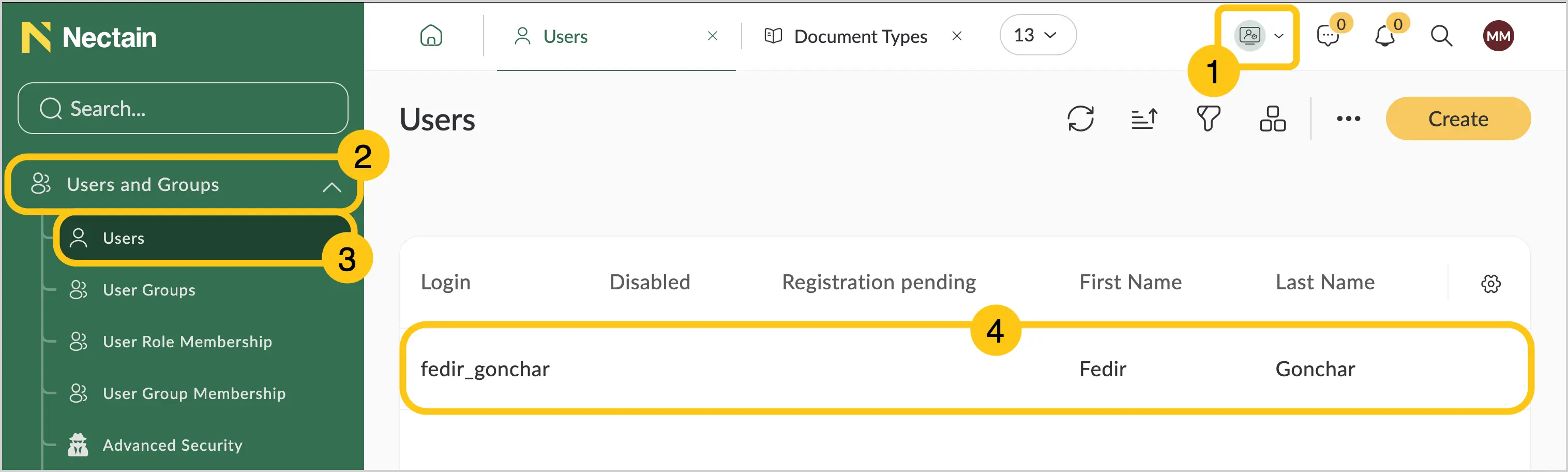Open table column settings gear
This screenshot has height=472, width=1568.
point(1490,283)
